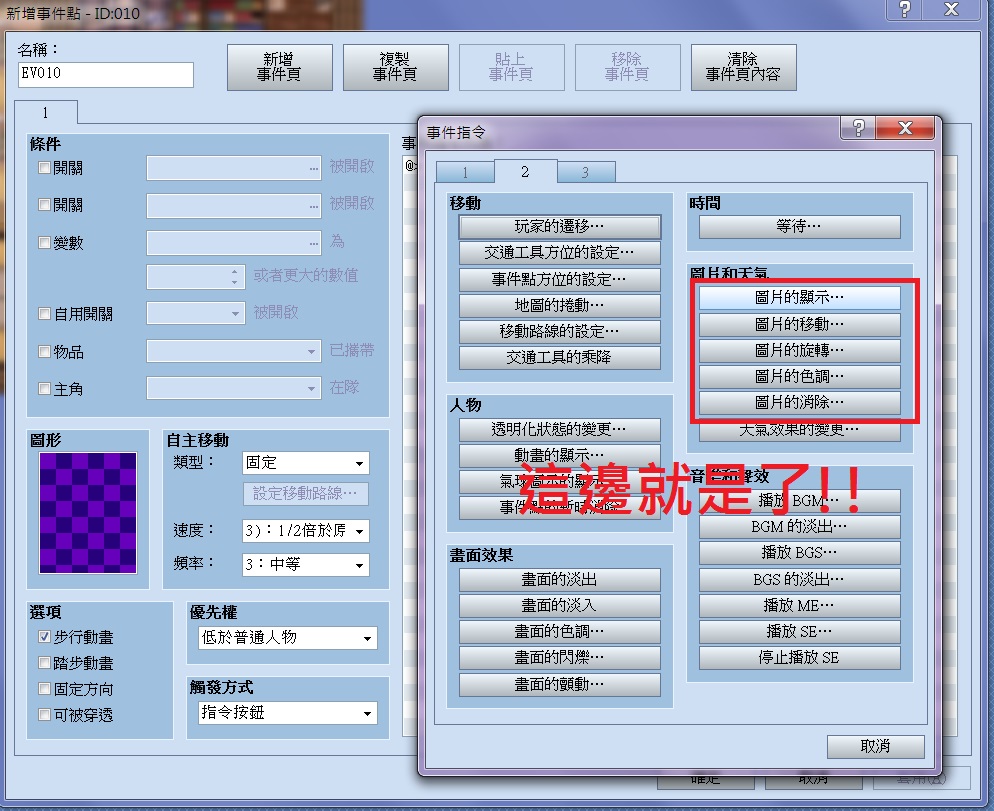Choose the 圖片的消除 command

click(x=799, y=402)
